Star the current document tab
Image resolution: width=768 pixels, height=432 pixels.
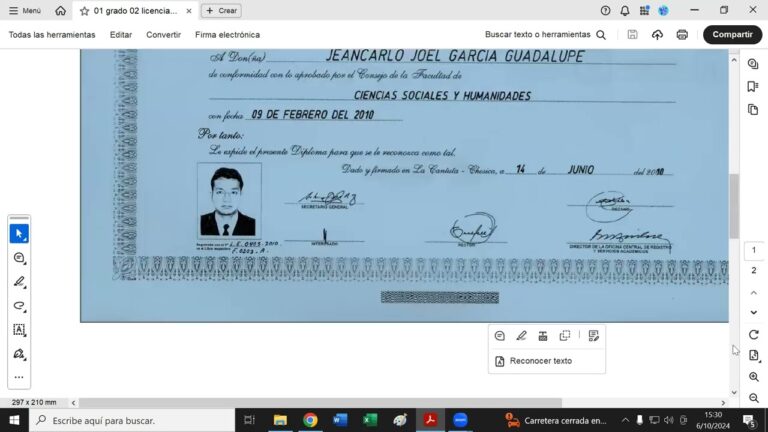click(84, 11)
